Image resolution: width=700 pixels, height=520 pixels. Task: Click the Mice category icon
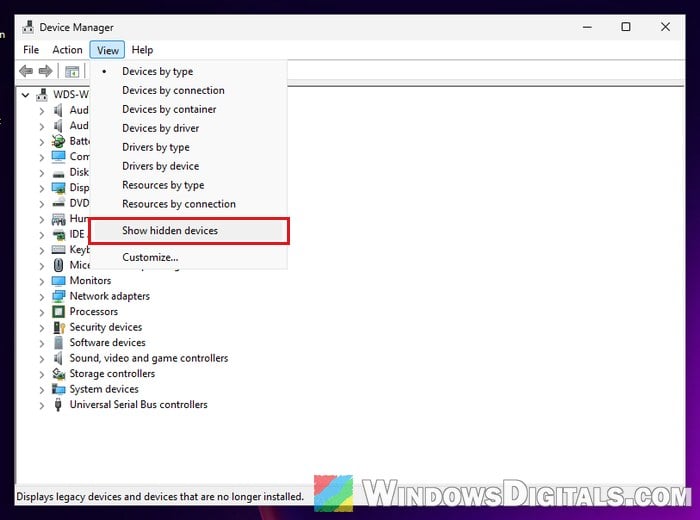[x=58, y=265]
